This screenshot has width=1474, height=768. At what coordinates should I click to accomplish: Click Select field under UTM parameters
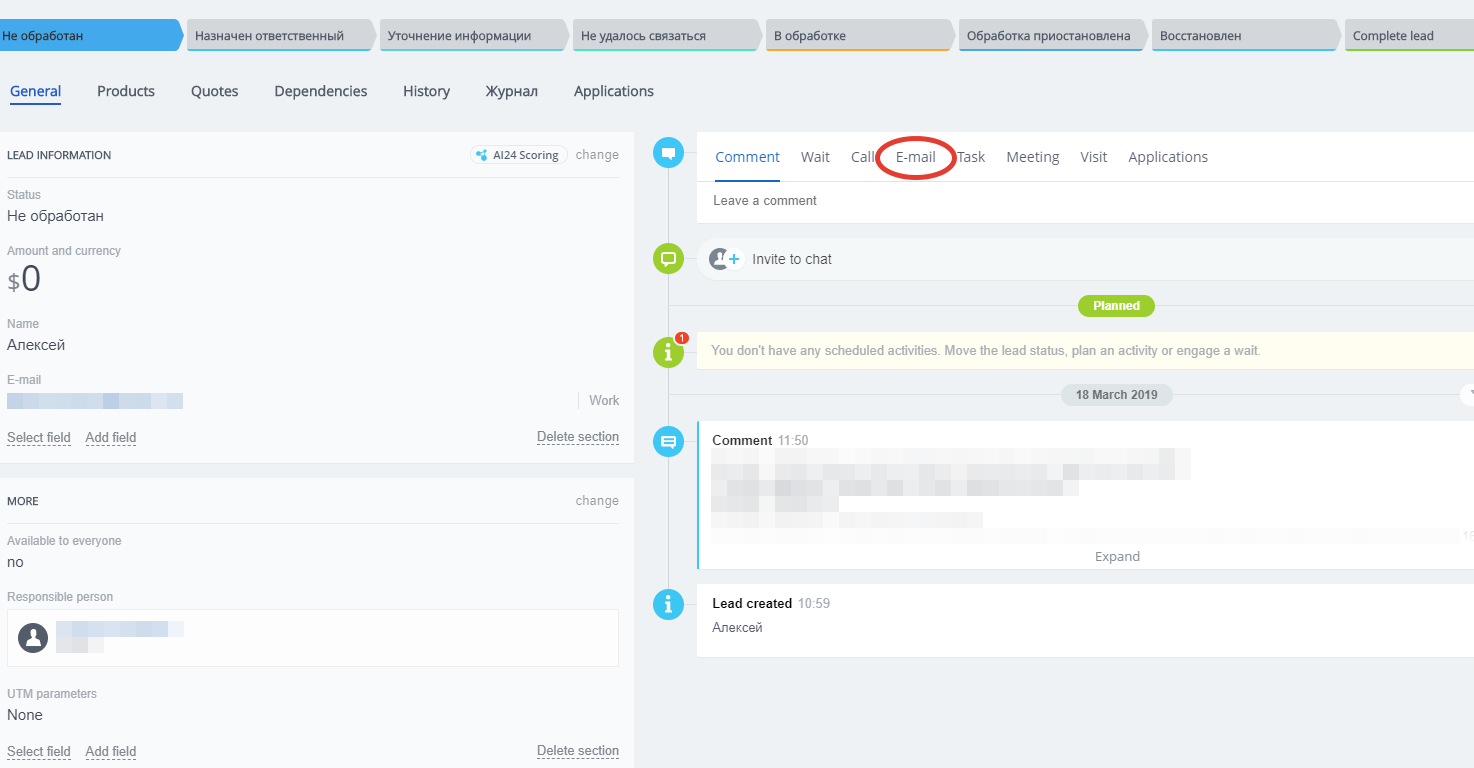click(39, 752)
